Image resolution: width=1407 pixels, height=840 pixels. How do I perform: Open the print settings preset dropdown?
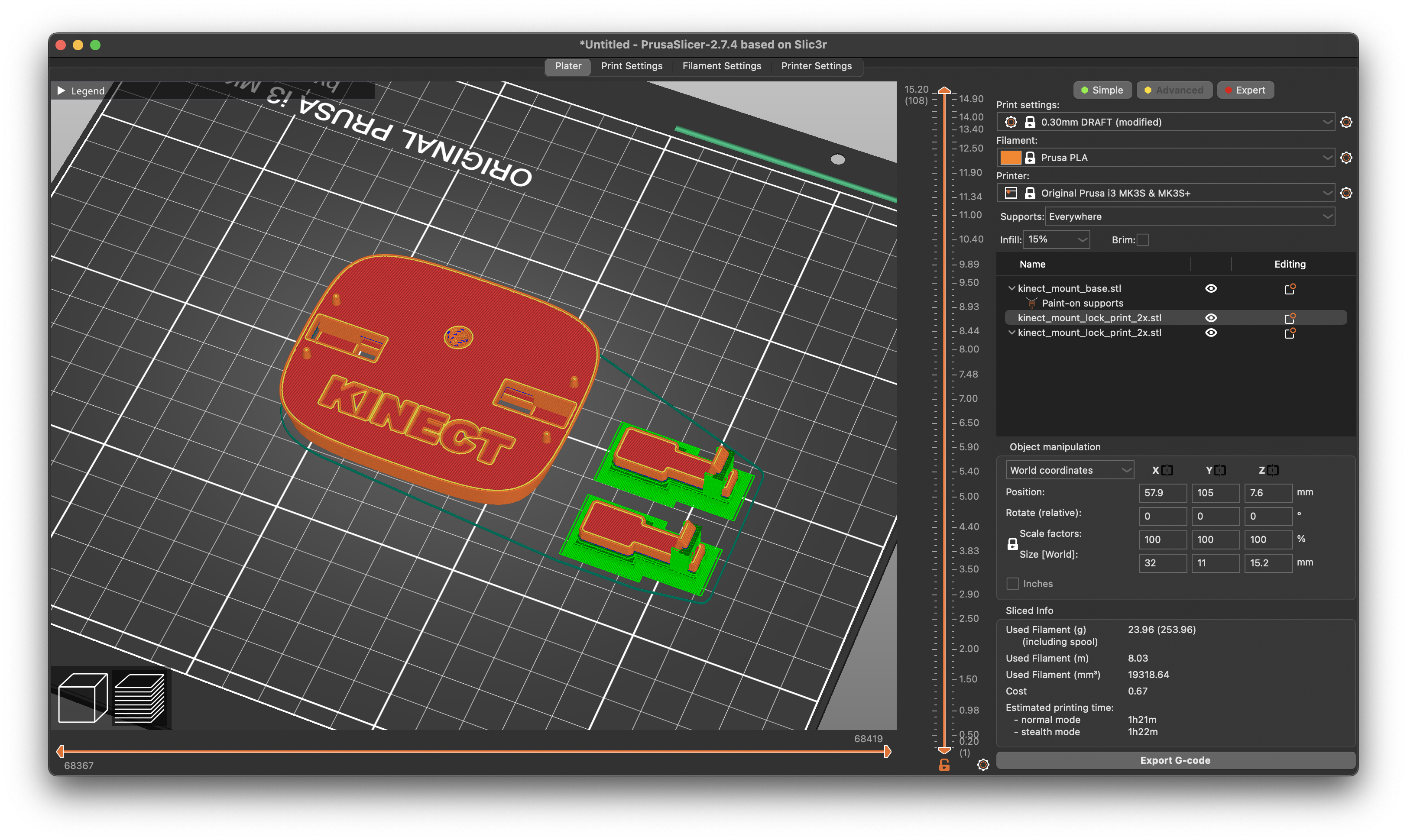click(1165, 122)
